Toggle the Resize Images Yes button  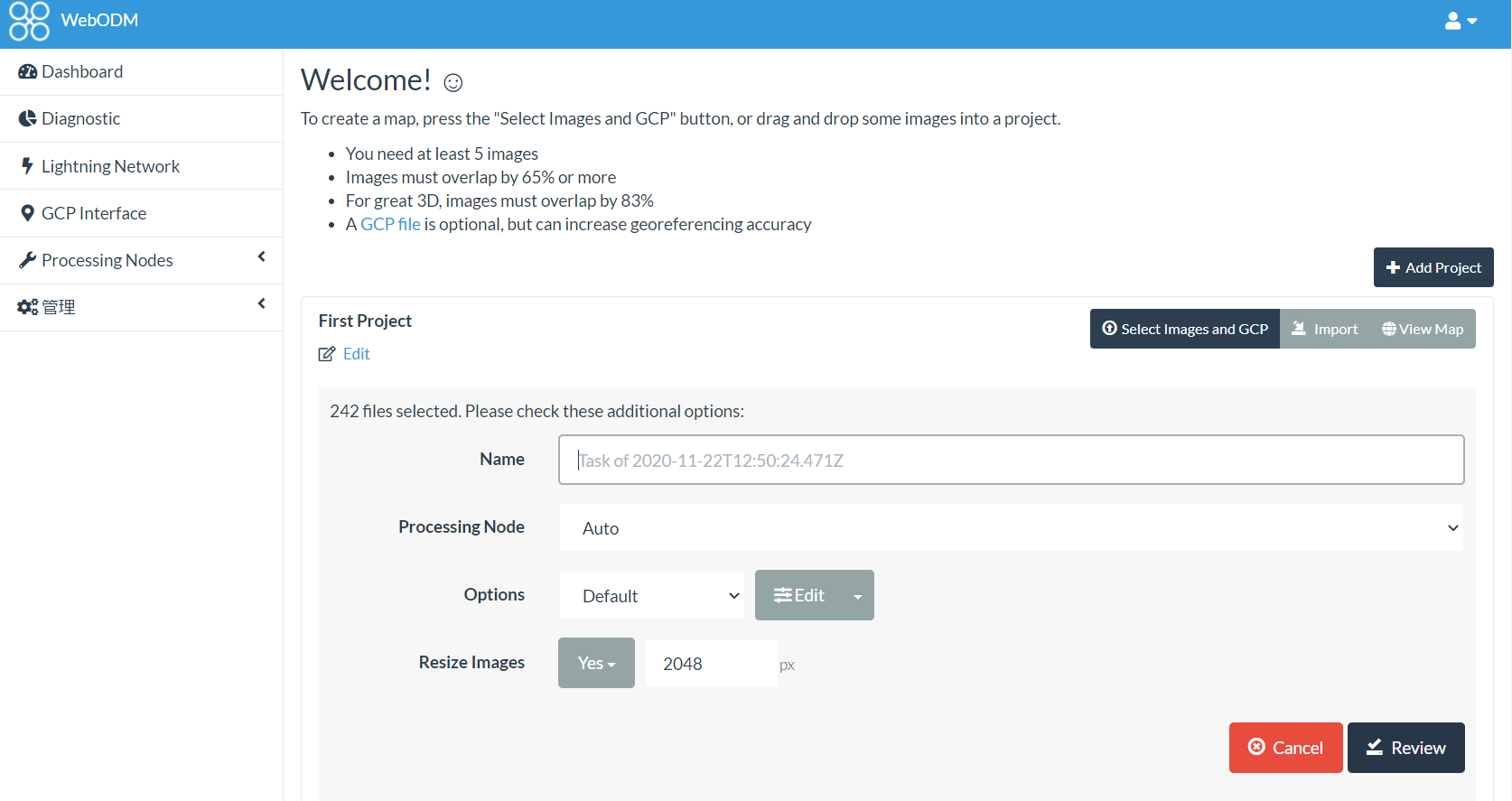pos(596,663)
